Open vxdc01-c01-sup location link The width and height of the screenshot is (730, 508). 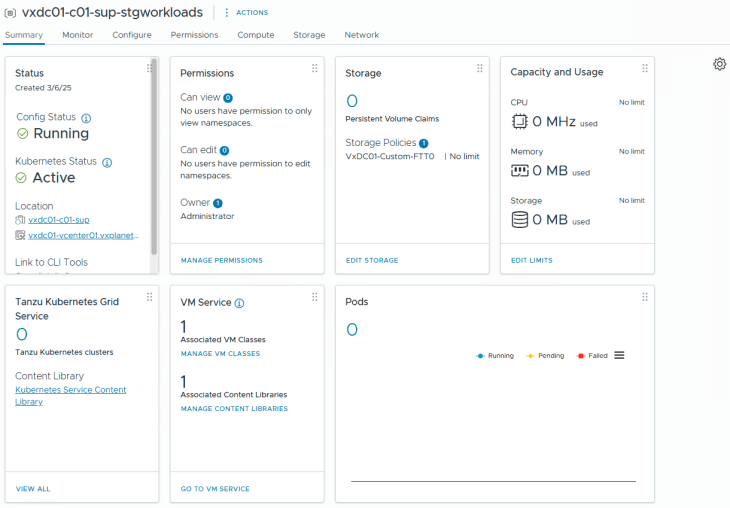[x=59, y=220]
